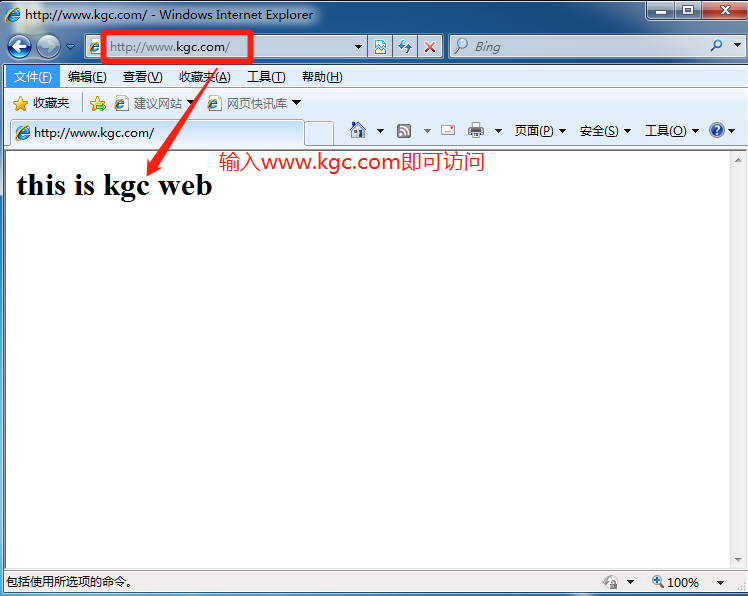The width and height of the screenshot is (748, 596).
Task: Expand the Home button dropdown arrow
Action: click(x=380, y=131)
